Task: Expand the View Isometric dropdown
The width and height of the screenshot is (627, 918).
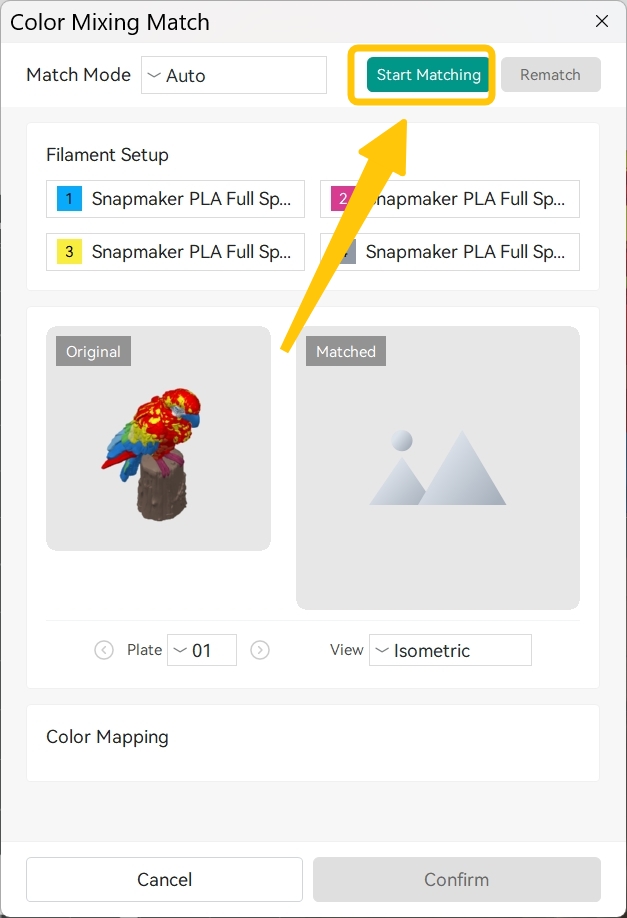Action: pyautogui.click(x=450, y=650)
